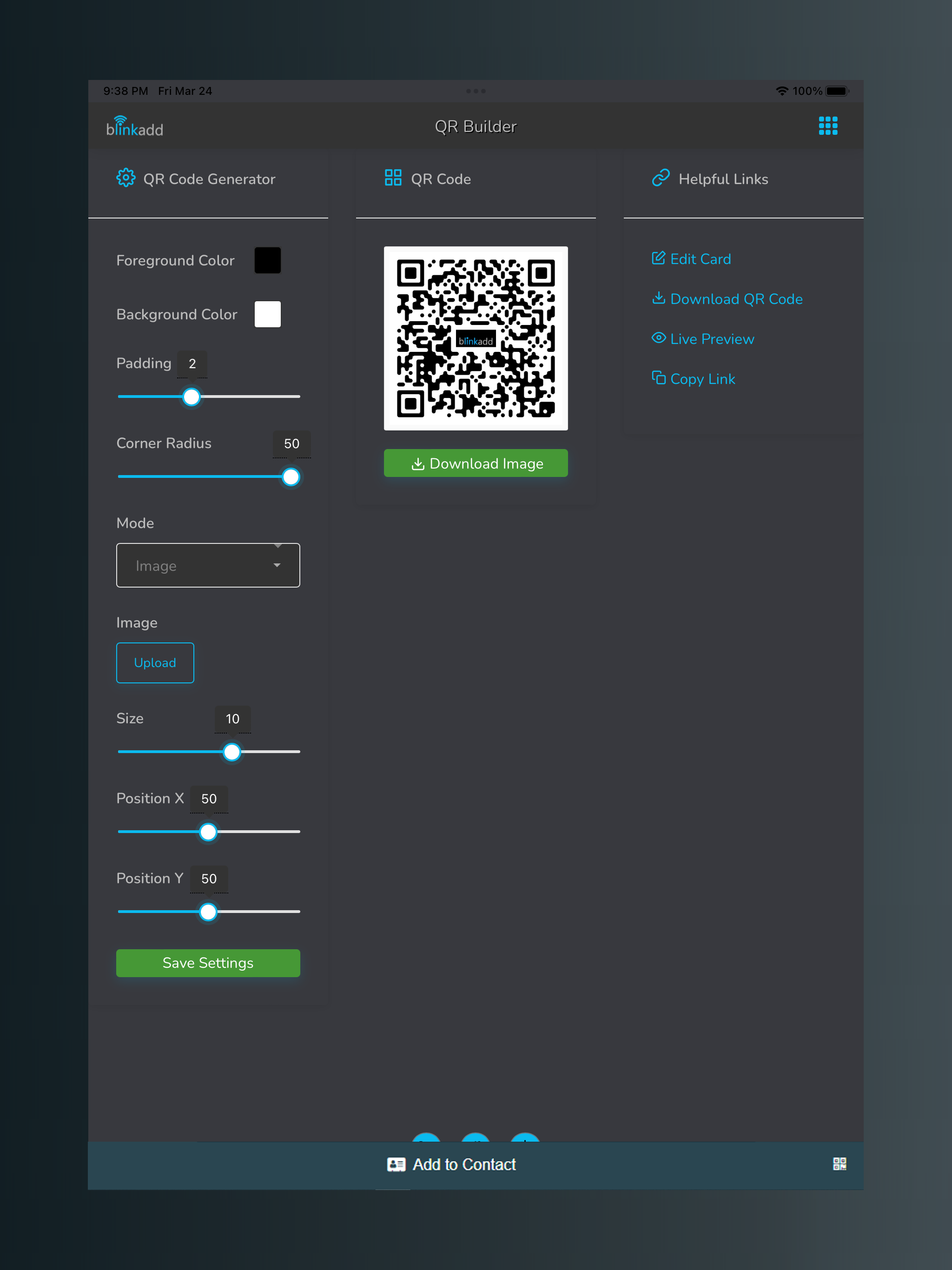952x1270 pixels.
Task: Click the Helpful Links heading text
Action: tap(723, 179)
